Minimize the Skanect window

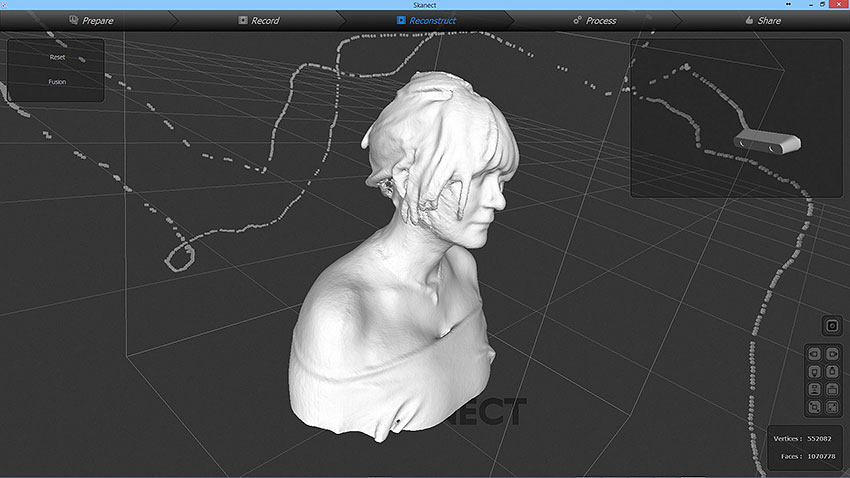pos(810,4)
